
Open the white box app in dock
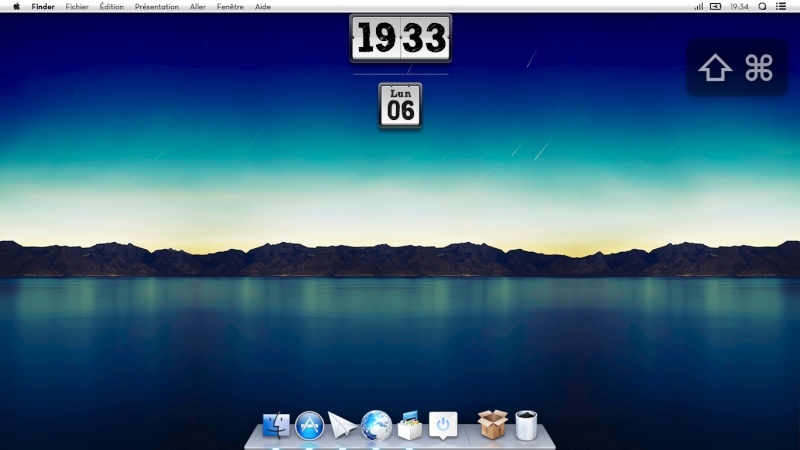pos(409,427)
